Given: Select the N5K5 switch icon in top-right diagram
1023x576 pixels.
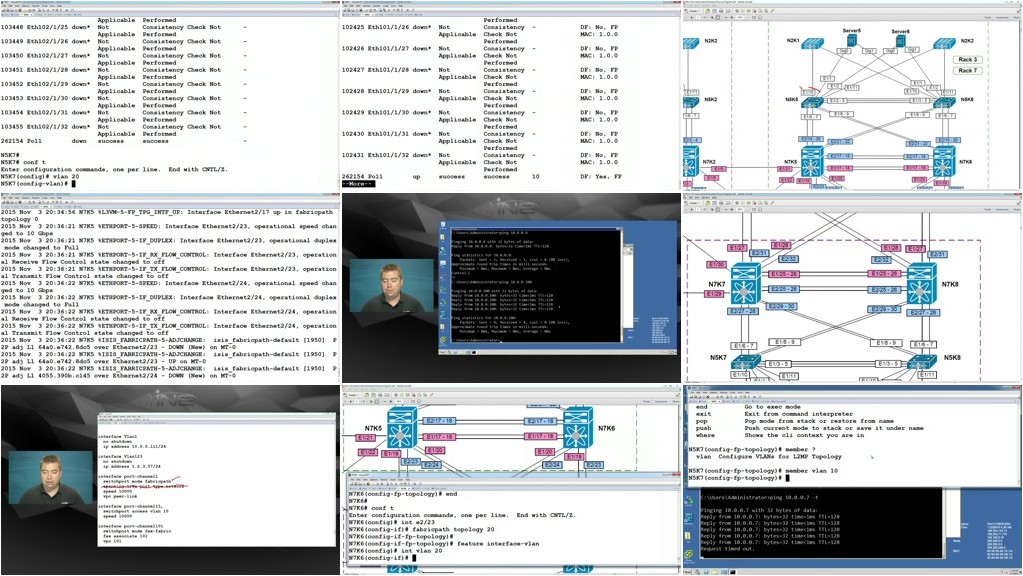Looking at the screenshot, I should click(812, 103).
